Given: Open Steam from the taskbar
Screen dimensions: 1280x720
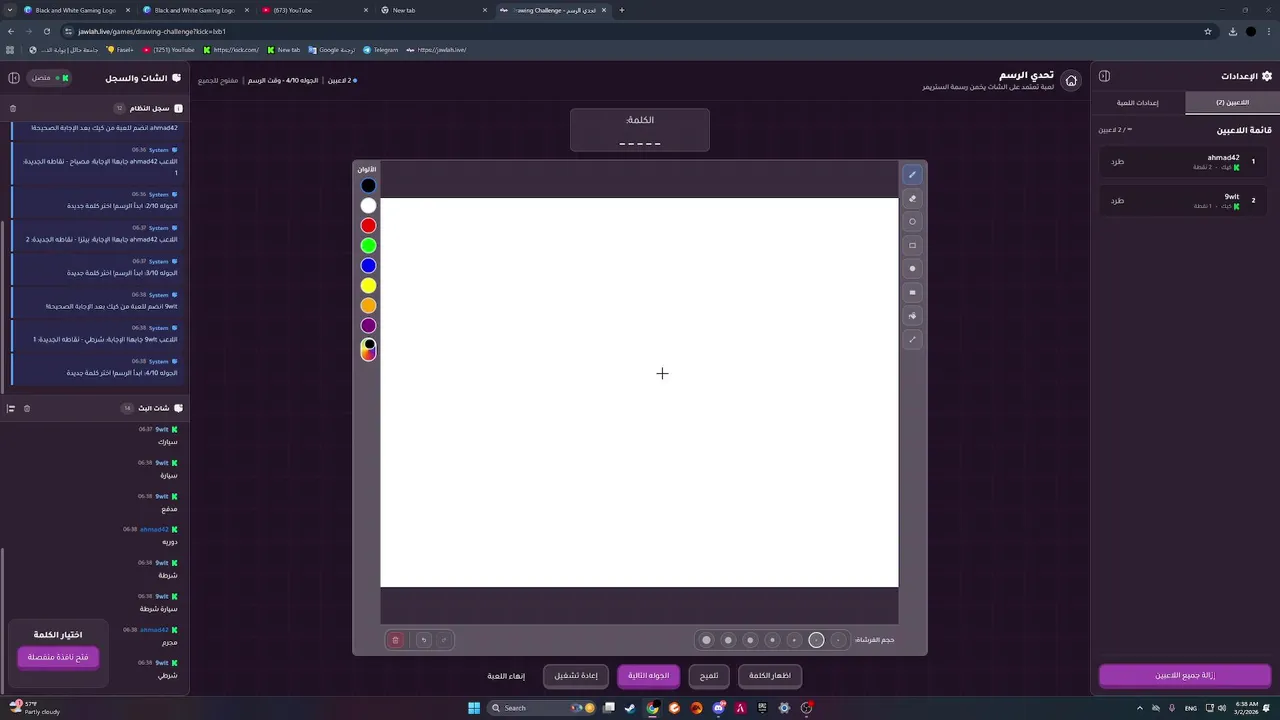Looking at the screenshot, I should [630, 708].
